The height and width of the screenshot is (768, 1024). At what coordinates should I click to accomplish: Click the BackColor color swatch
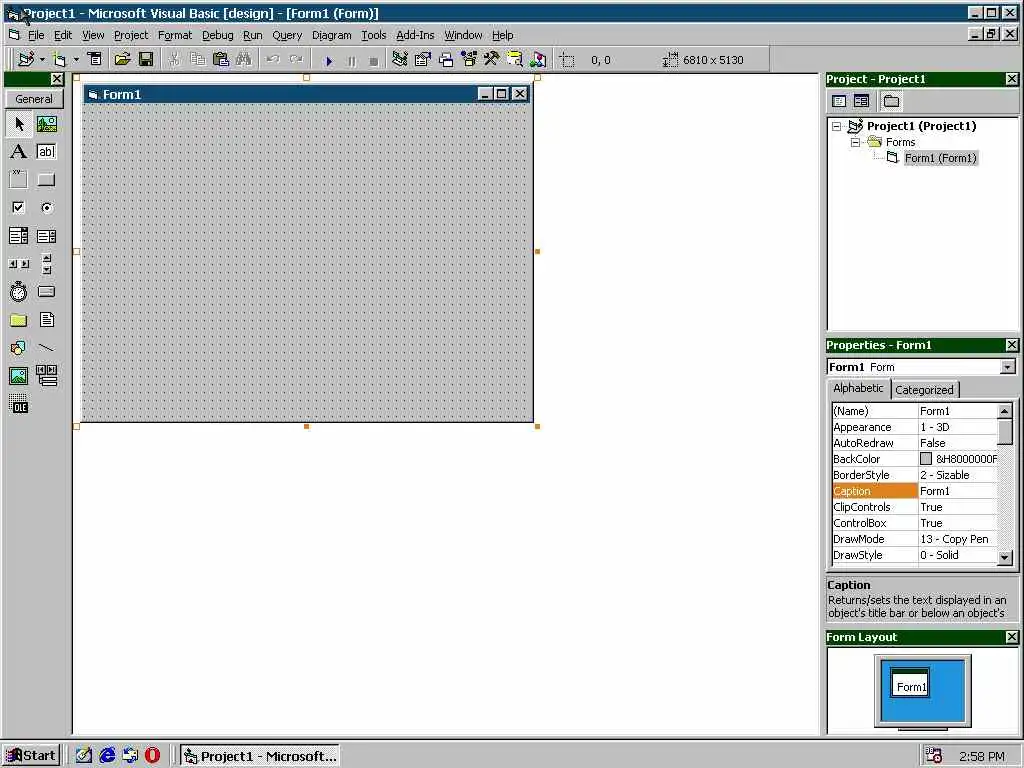click(926, 459)
